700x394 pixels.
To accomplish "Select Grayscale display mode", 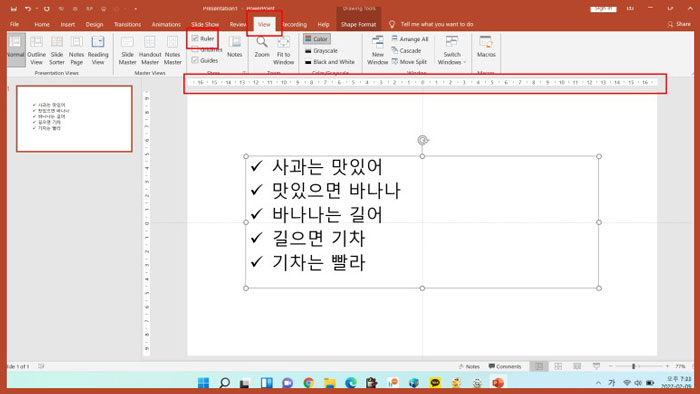I will [x=321, y=51].
